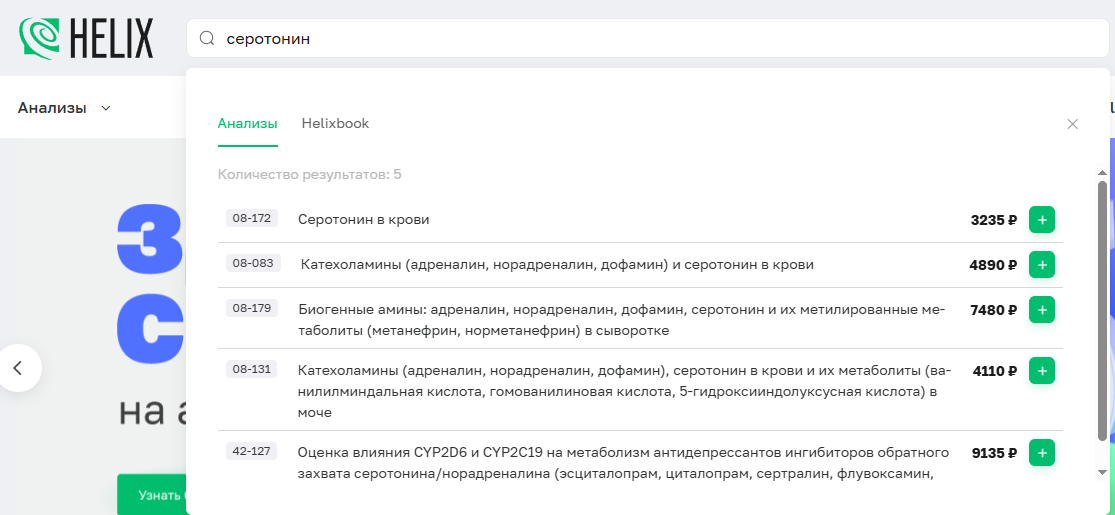Open Серотонин в крови result
This screenshot has width=1115, height=515.
coord(364,220)
